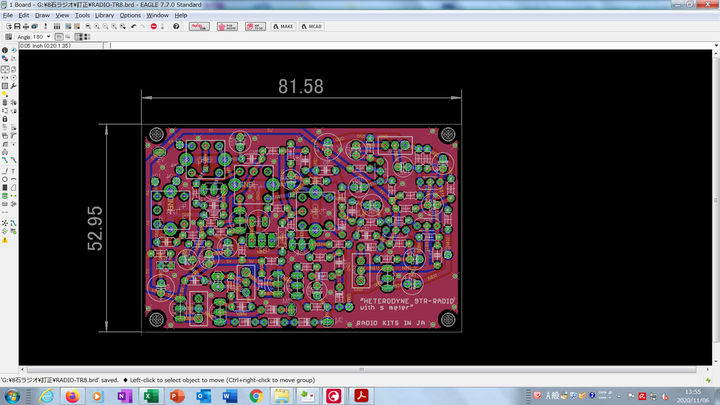Viewport: 720px width, 405px height.
Task: Open the Options menu
Action: [130, 16]
